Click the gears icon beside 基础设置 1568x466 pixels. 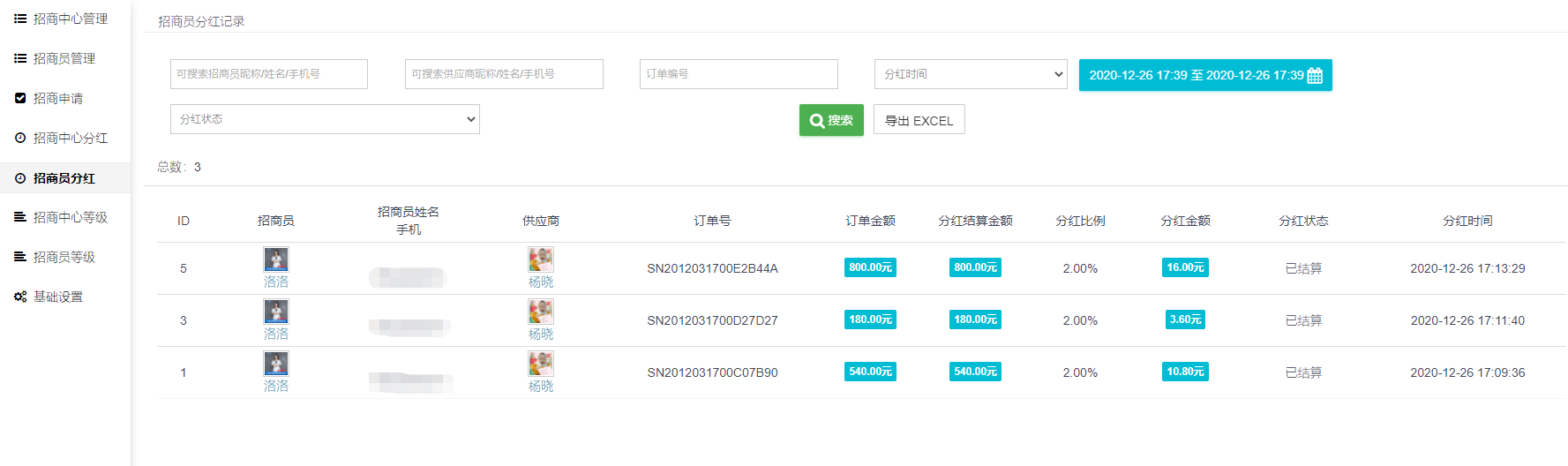[20, 297]
